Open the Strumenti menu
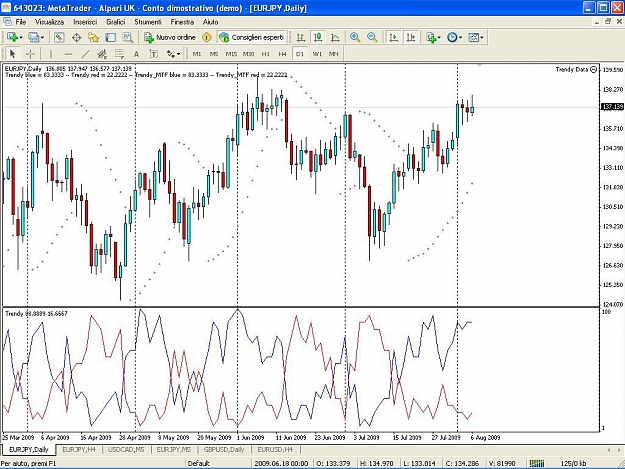625x469 pixels. (148, 22)
